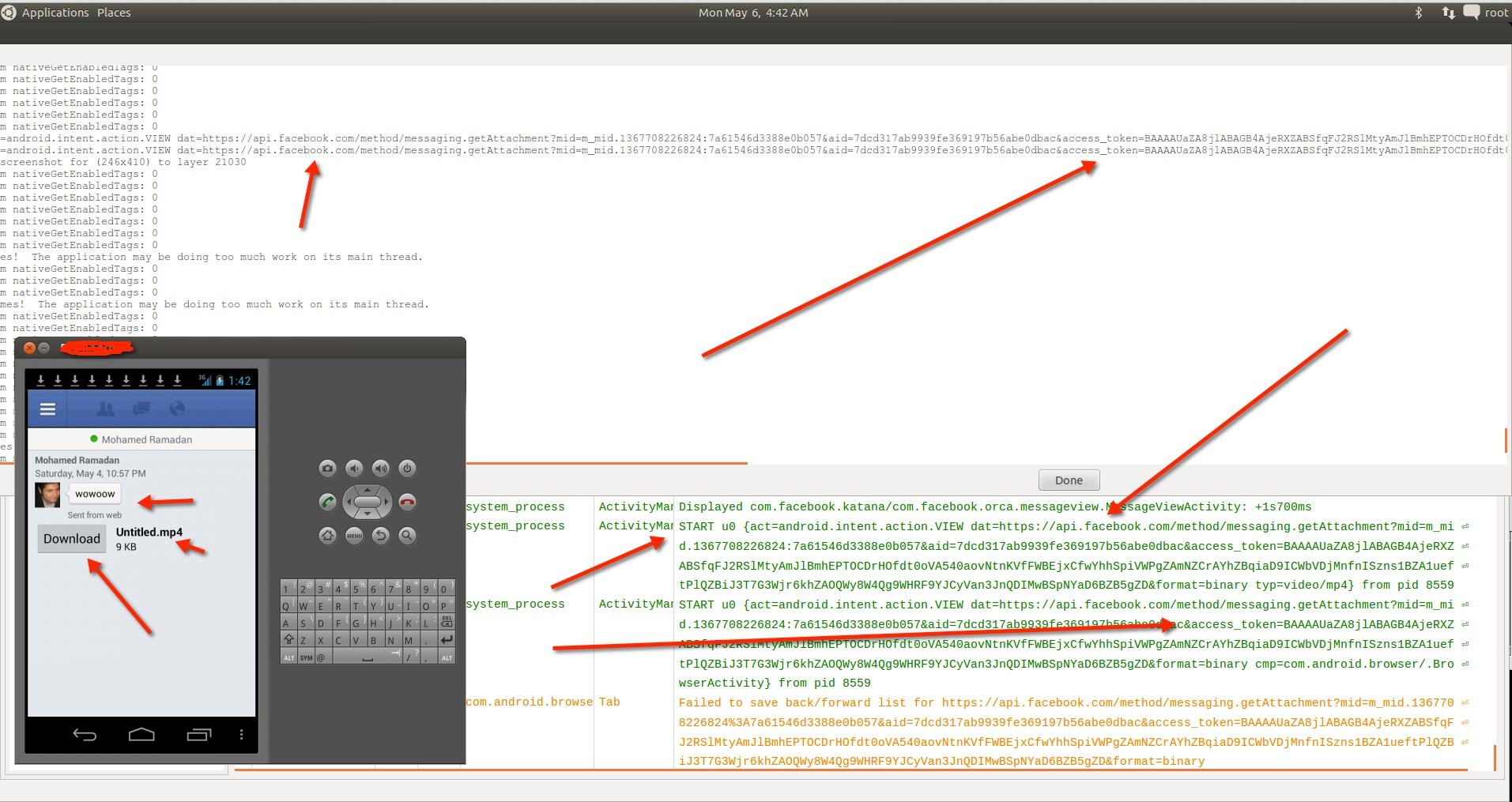Click left ALT key on emulator keyboard
The width and height of the screenshot is (1512, 802).
pyautogui.click(x=288, y=657)
